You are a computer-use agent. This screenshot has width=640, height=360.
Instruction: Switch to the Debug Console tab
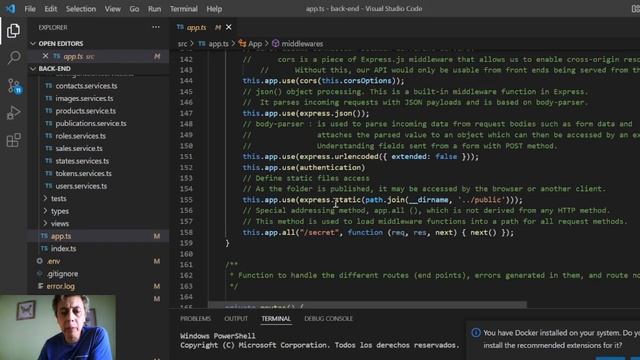coord(329,318)
